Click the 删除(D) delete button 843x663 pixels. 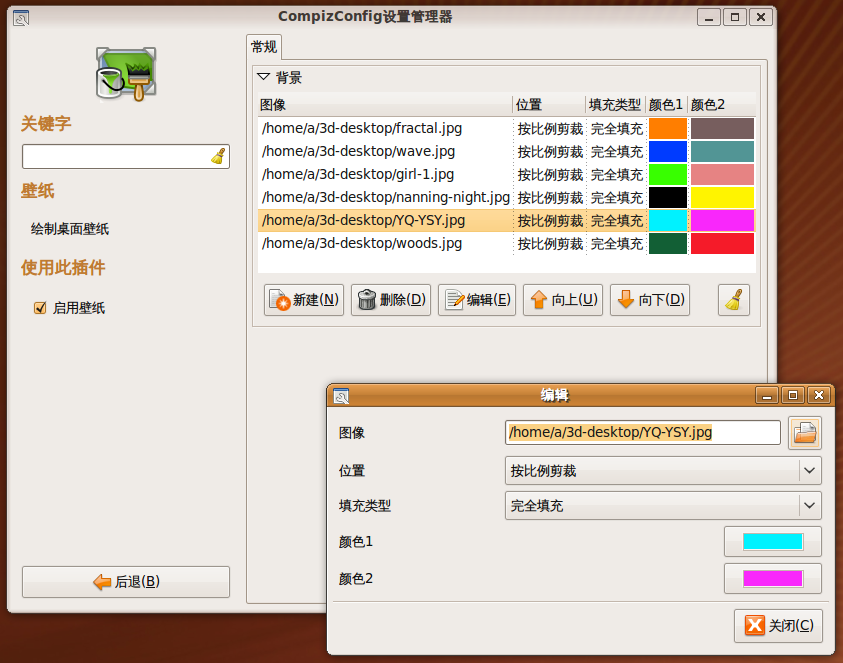point(391,300)
